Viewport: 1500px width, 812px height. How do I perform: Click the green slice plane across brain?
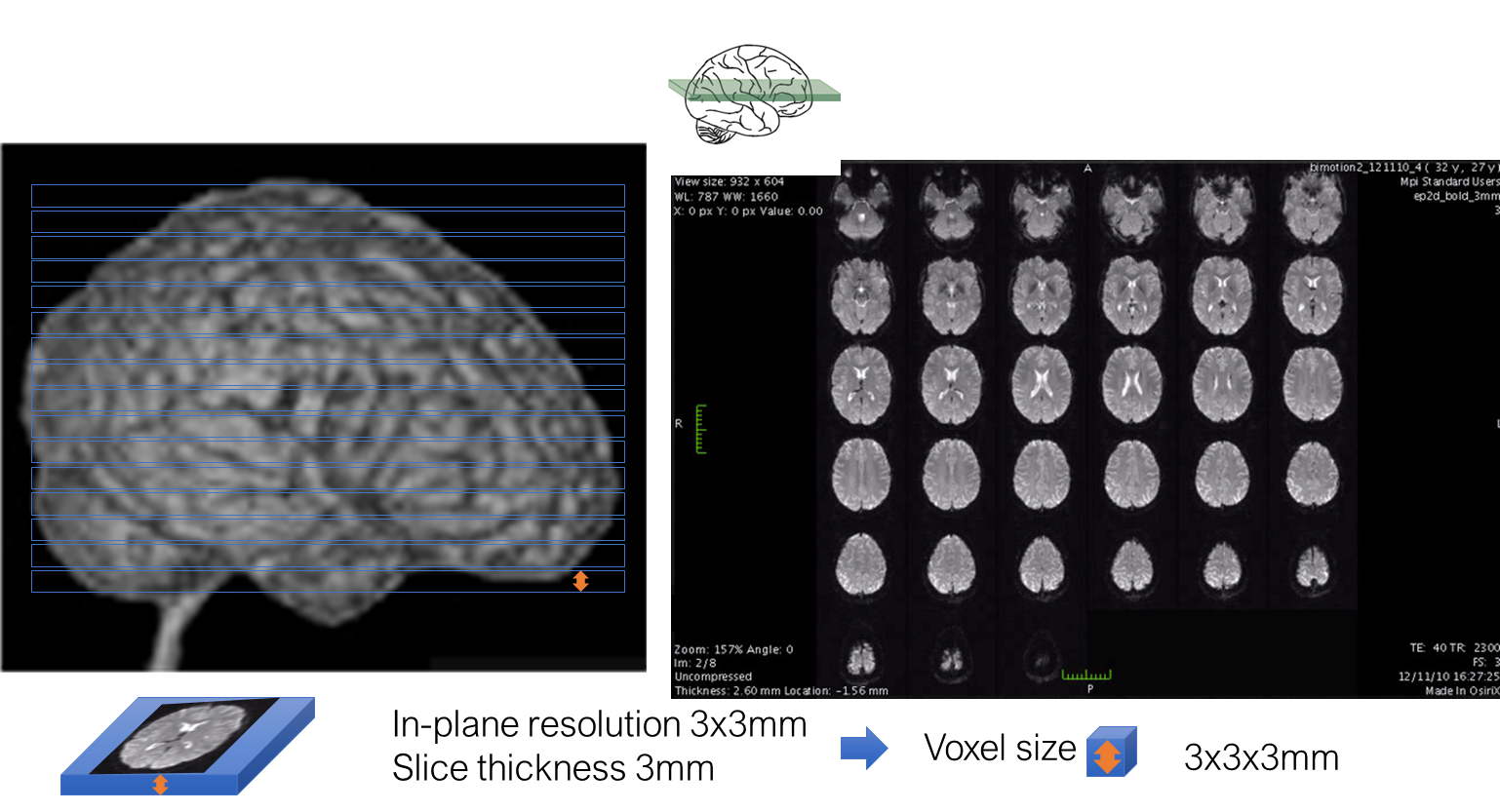tap(754, 91)
